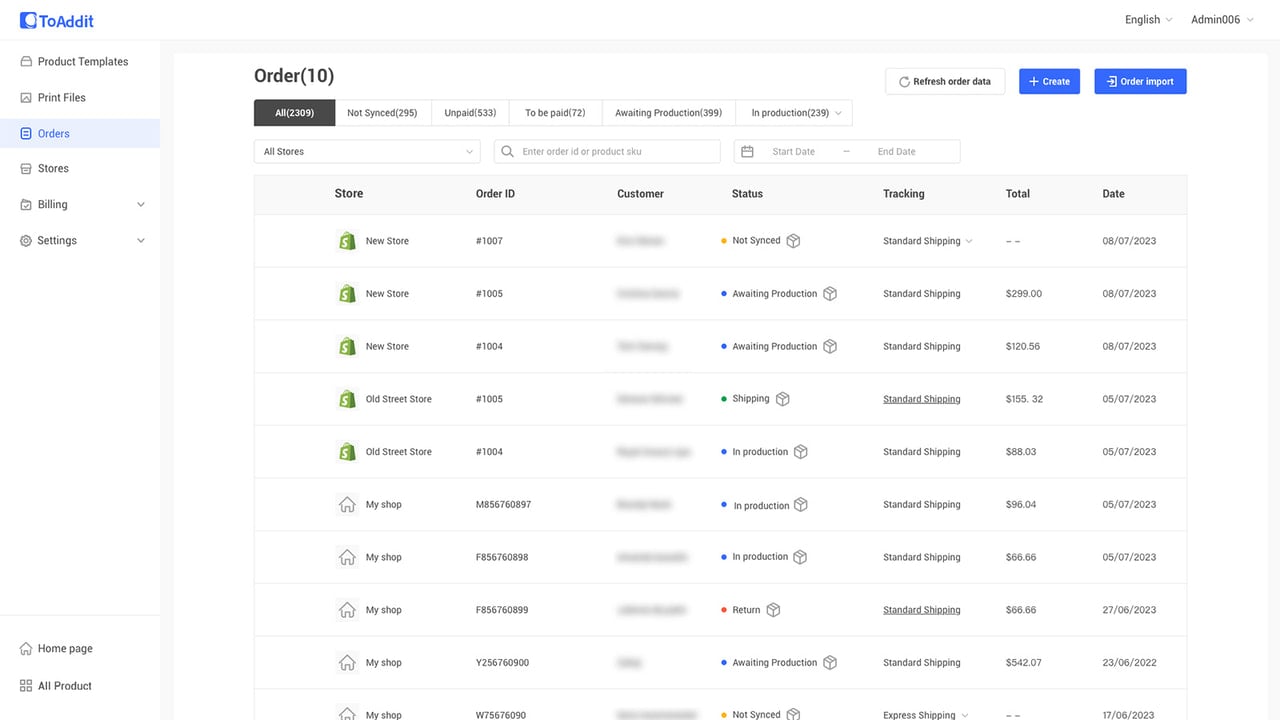Click date 27/06/2023
Screen dimensions: 1280x720
point(1129,610)
